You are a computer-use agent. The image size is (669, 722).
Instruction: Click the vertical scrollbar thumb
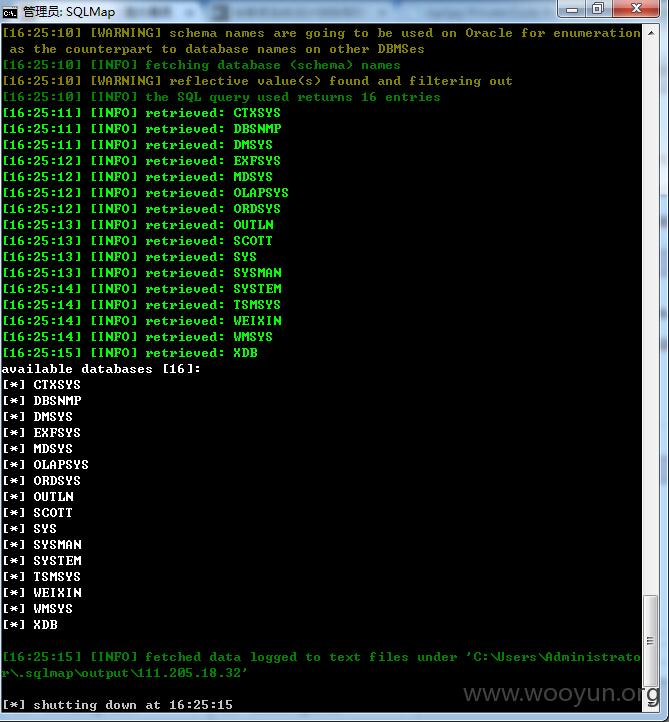(650, 640)
